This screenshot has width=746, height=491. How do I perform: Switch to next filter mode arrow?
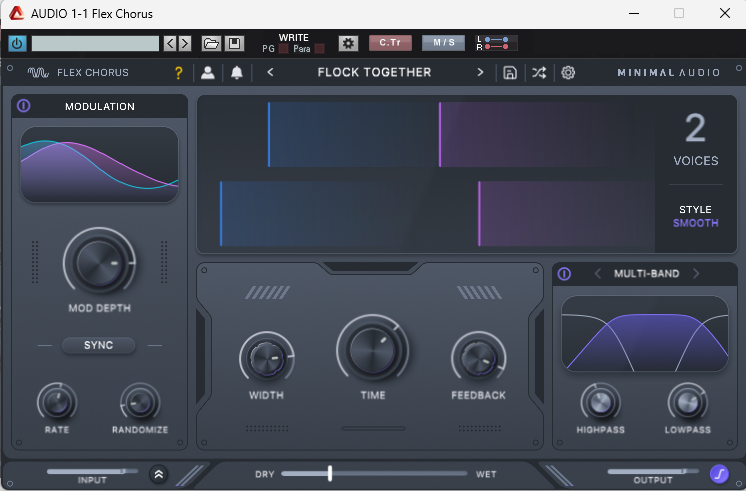click(x=696, y=274)
